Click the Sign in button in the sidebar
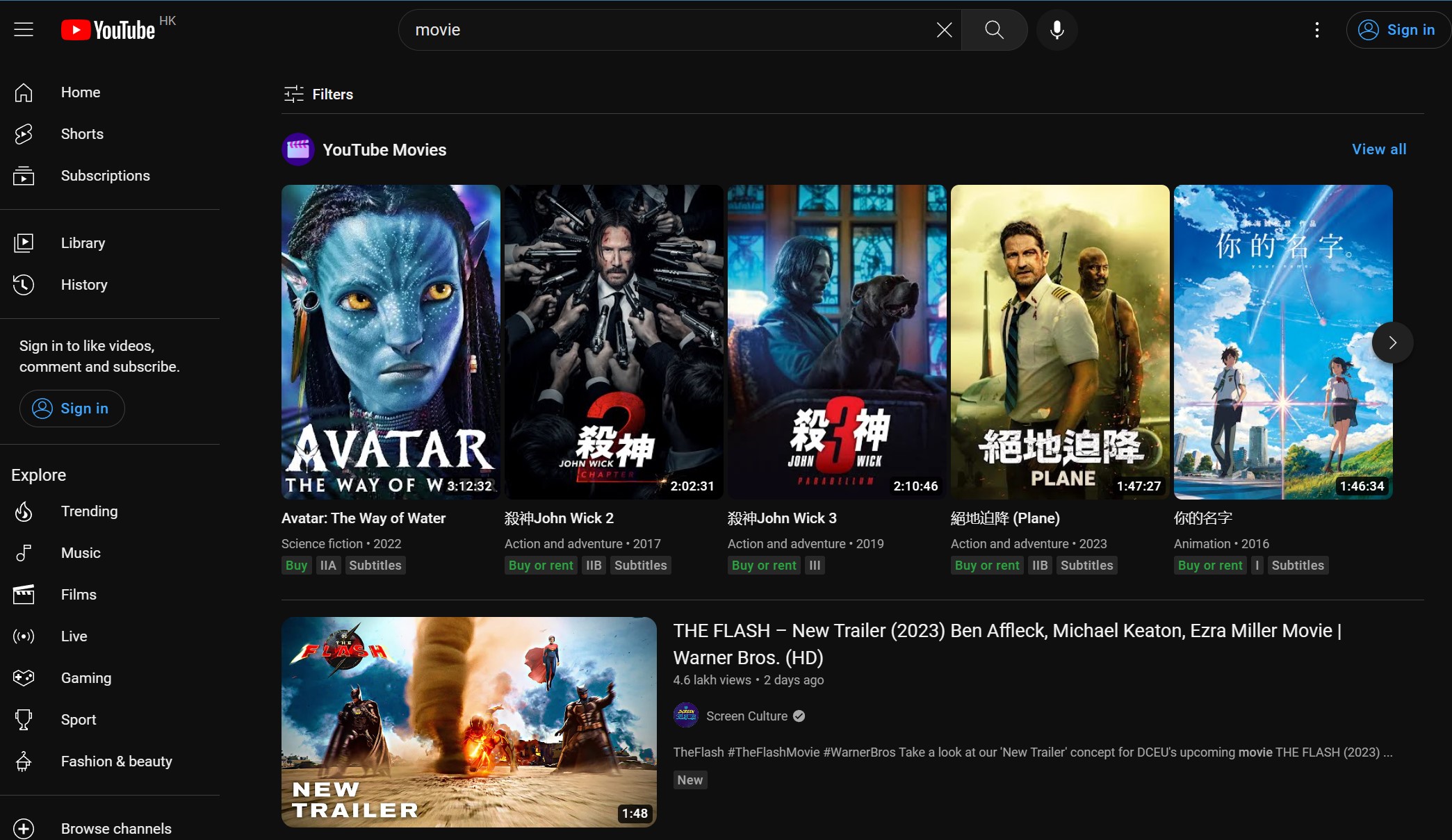This screenshot has height=840, width=1452. pyautogui.click(x=72, y=409)
